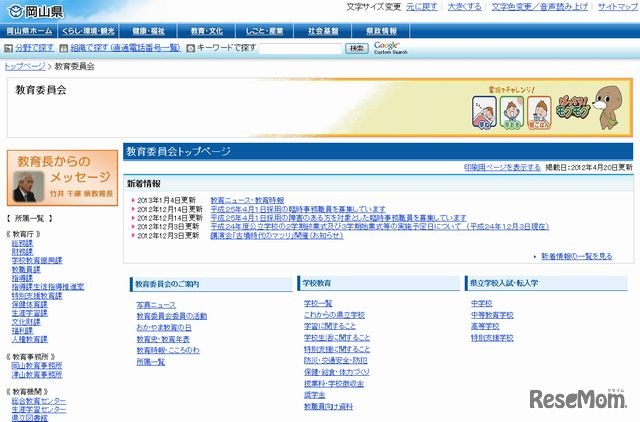Focus the keyword search input field

pyautogui.click(x=300, y=49)
